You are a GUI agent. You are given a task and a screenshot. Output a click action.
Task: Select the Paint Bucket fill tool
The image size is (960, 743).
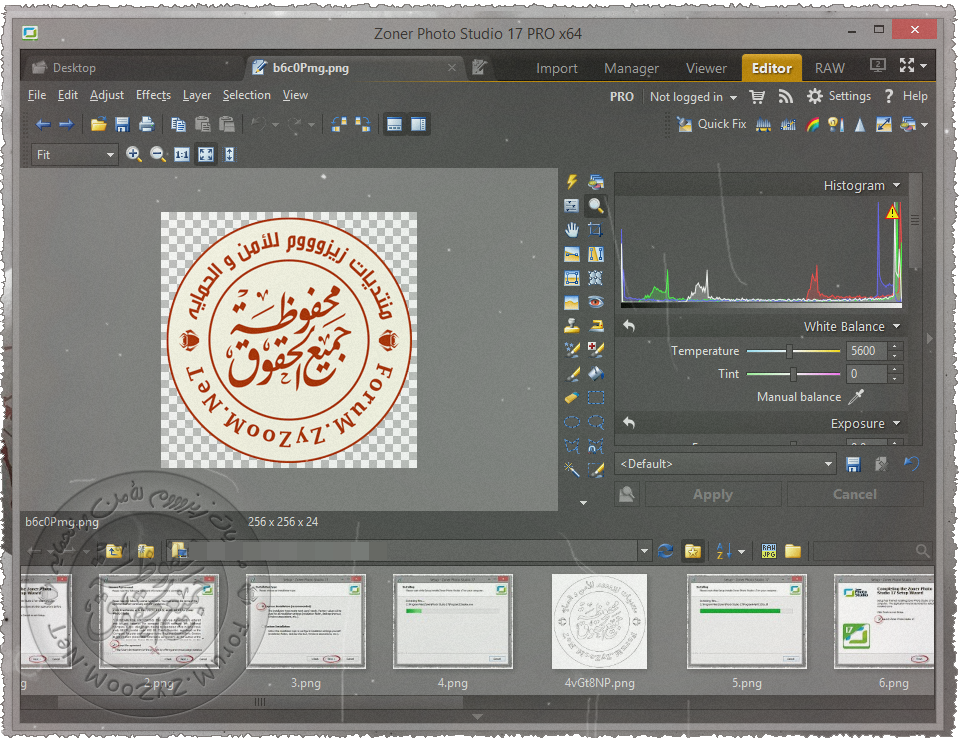tap(596, 374)
